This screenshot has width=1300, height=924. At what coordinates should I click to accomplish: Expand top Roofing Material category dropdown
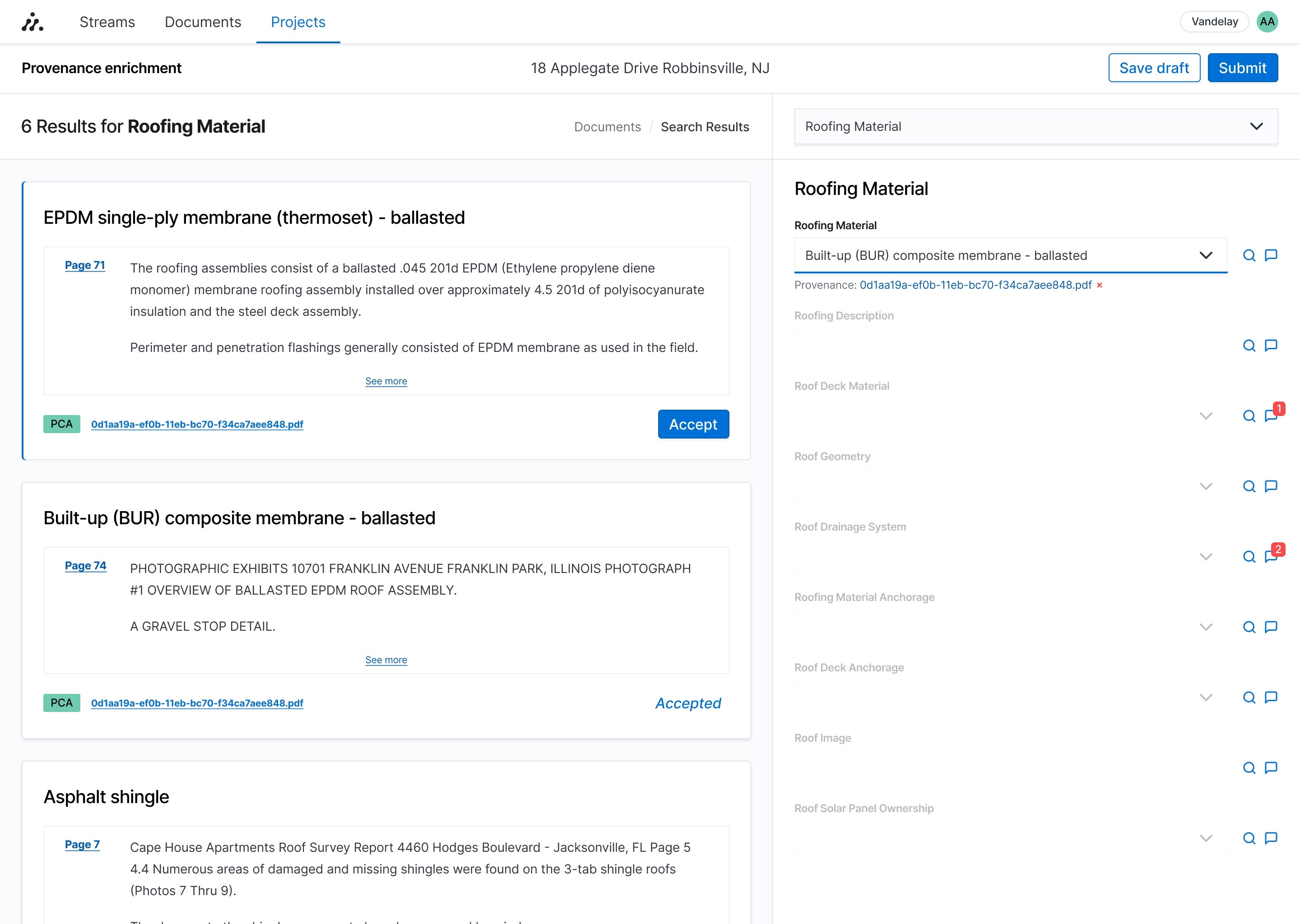point(1035,126)
